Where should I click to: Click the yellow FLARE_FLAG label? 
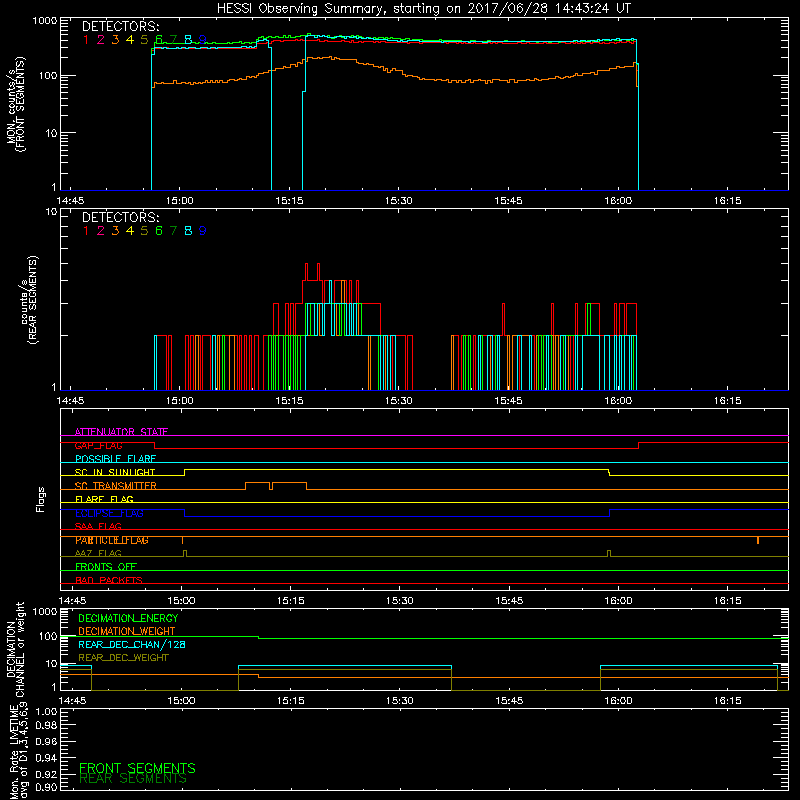click(104, 499)
